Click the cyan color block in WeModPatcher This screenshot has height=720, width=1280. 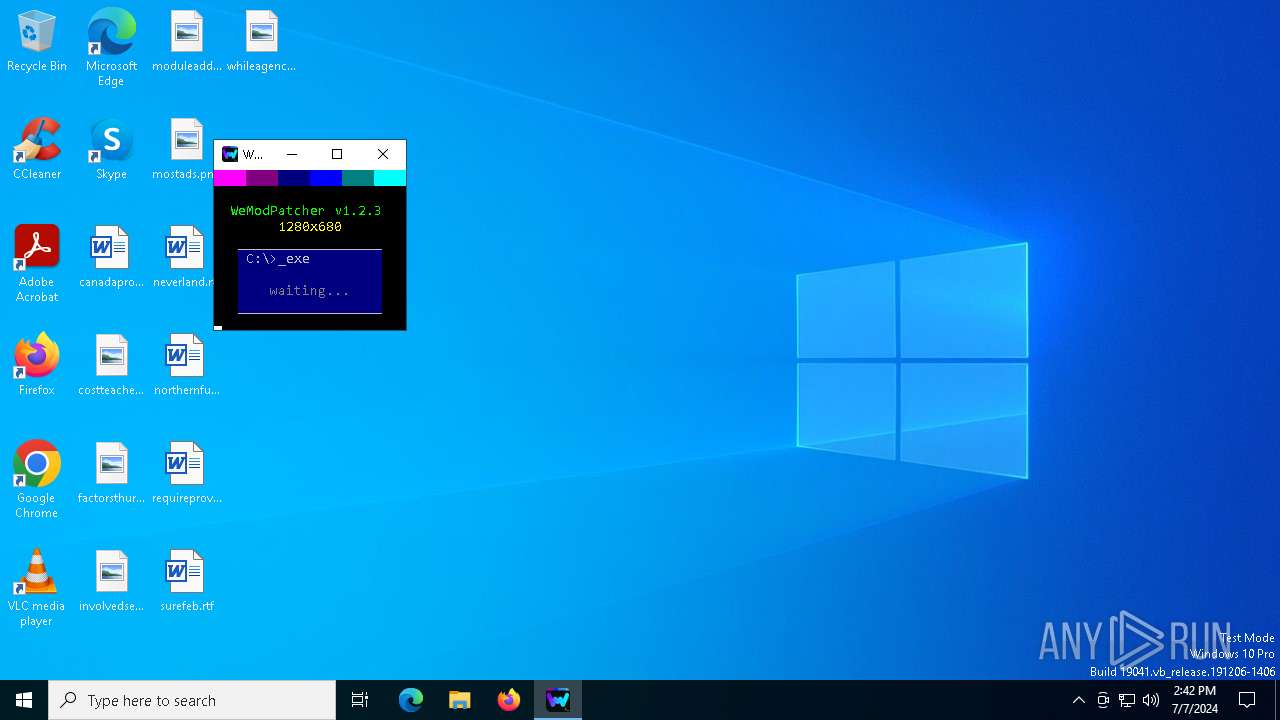pos(390,178)
